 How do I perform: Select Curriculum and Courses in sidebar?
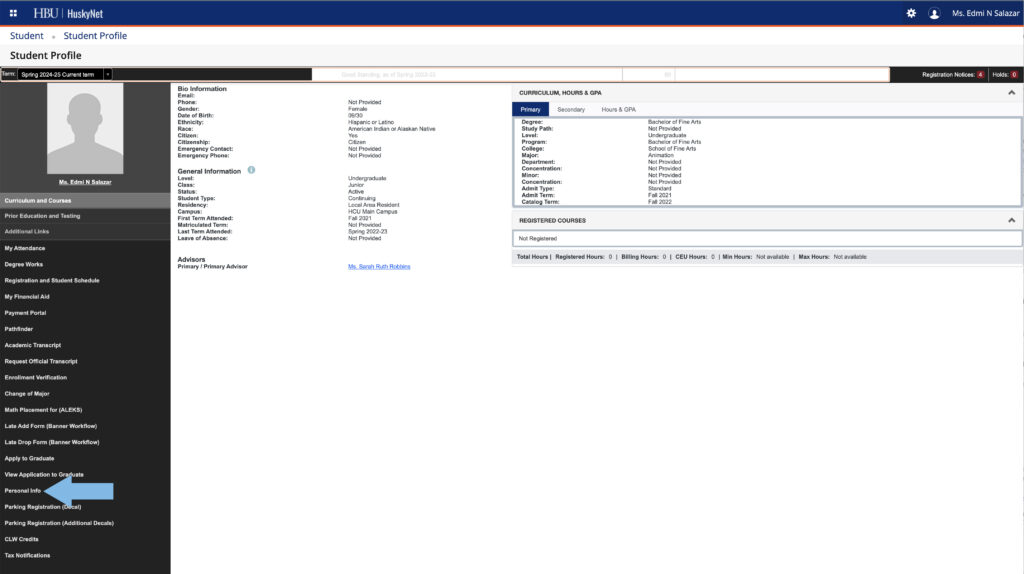tap(85, 200)
